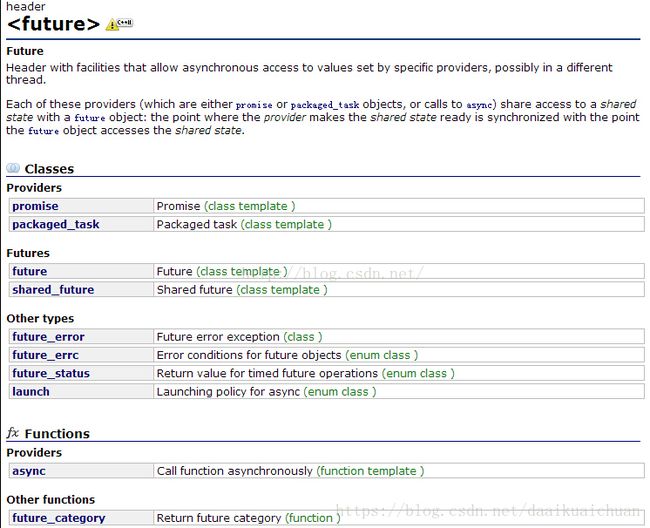
Task: Open the launch enum class link
Action: pyautogui.click(x=31, y=392)
